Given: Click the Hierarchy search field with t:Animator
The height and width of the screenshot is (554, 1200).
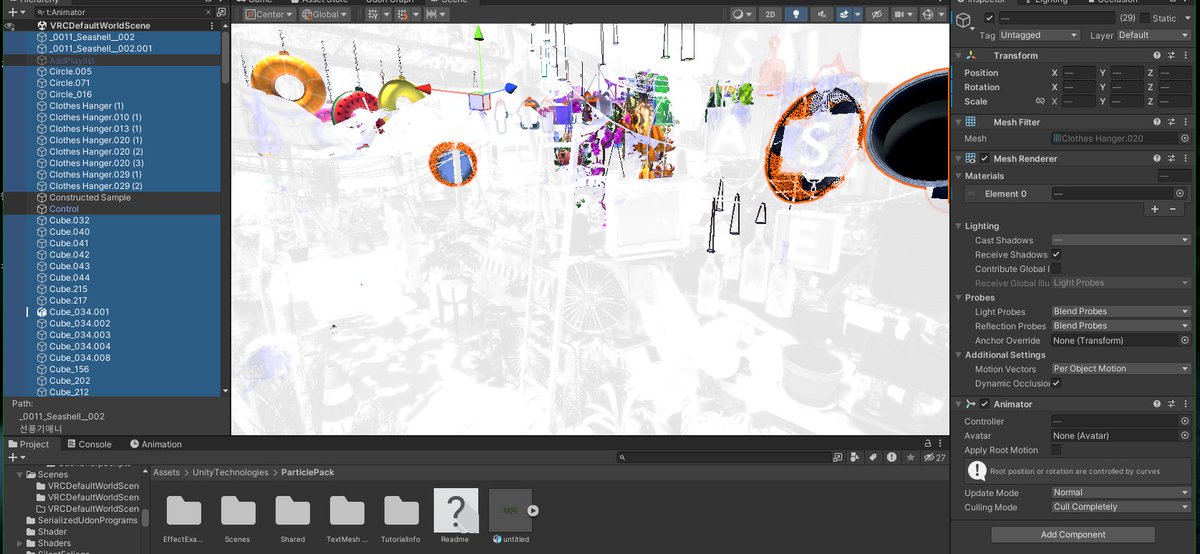Looking at the screenshot, I should (x=125, y=12).
